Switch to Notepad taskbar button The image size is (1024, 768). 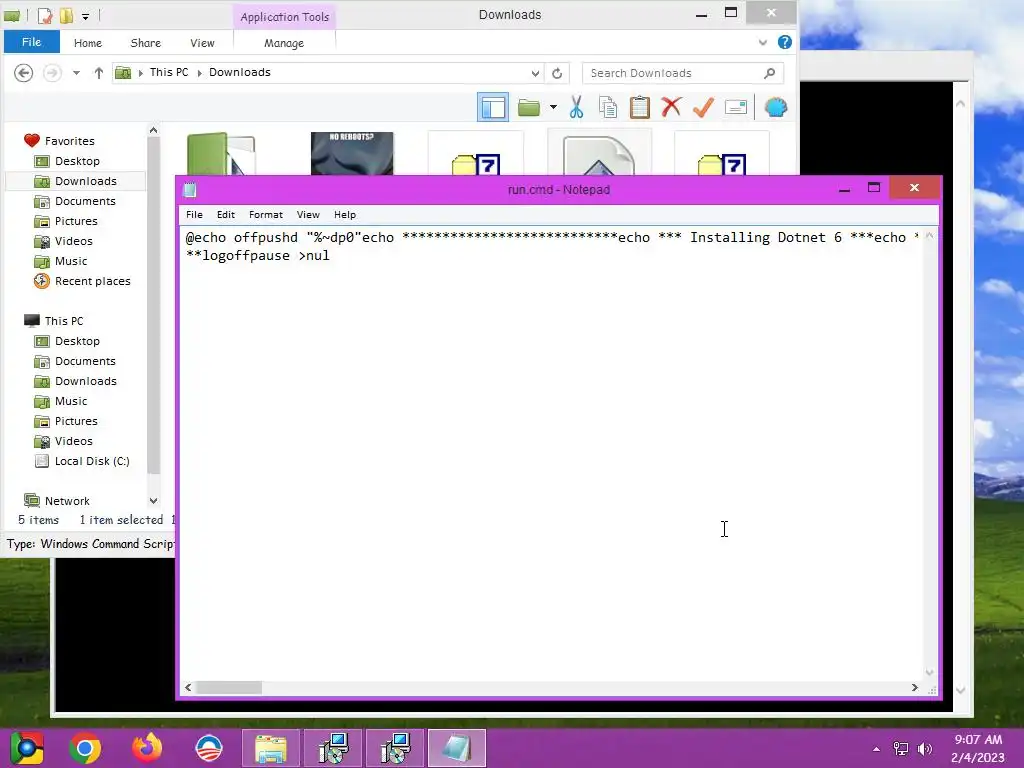457,748
